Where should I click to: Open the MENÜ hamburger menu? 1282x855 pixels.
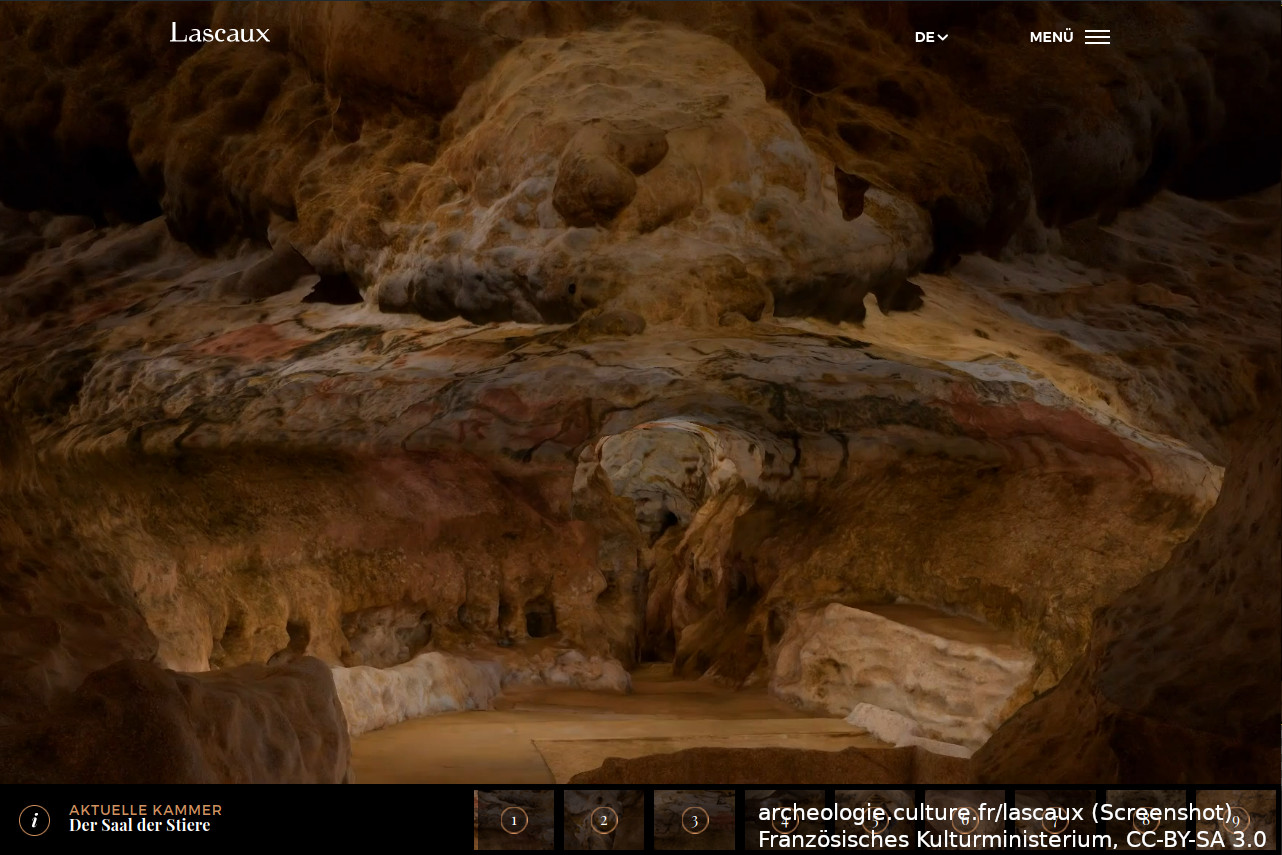pyautogui.click(x=1070, y=37)
